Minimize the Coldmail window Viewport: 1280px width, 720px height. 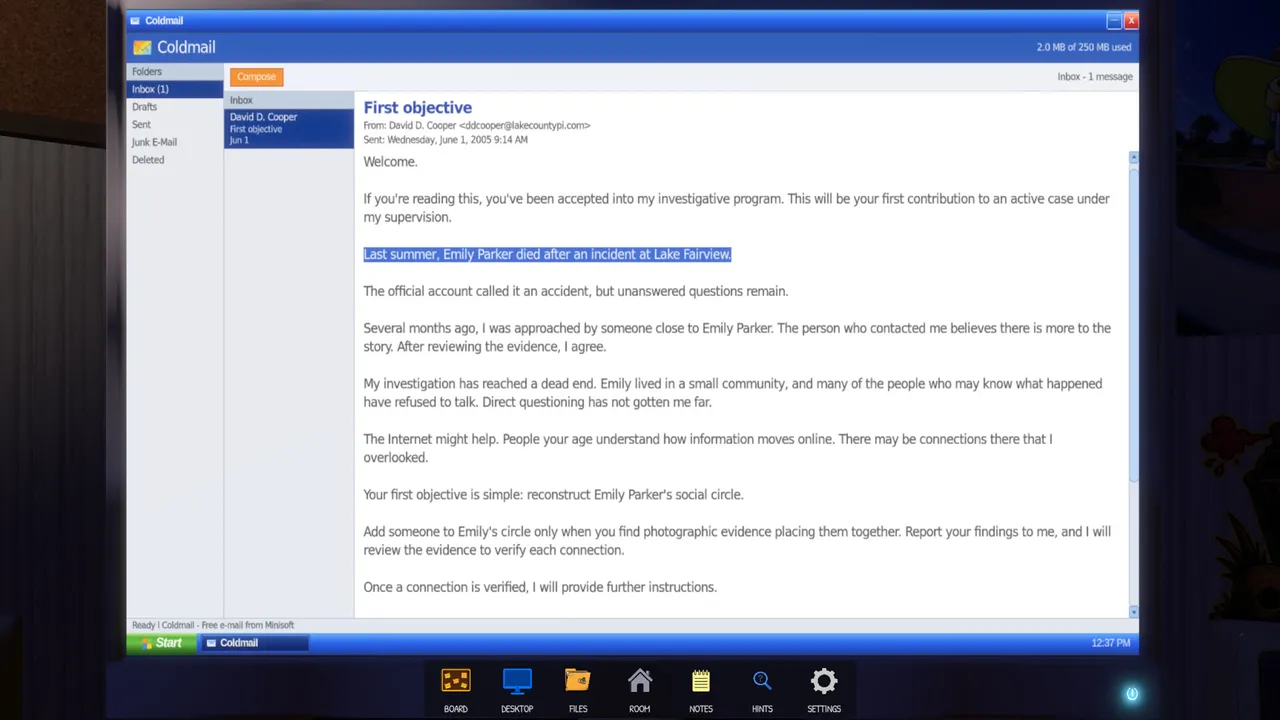pyautogui.click(x=1114, y=21)
